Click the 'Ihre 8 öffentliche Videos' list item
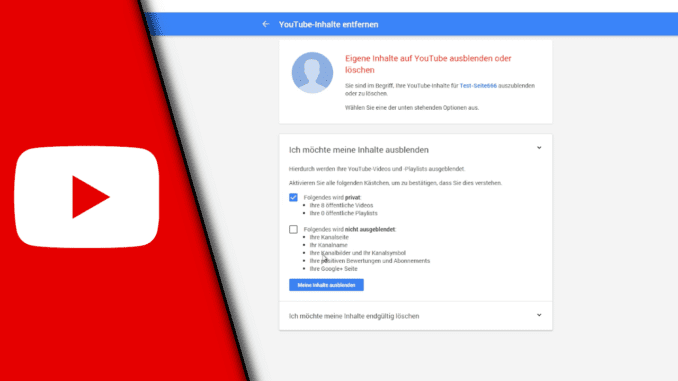The width and height of the screenshot is (678, 381). [x=341, y=205]
